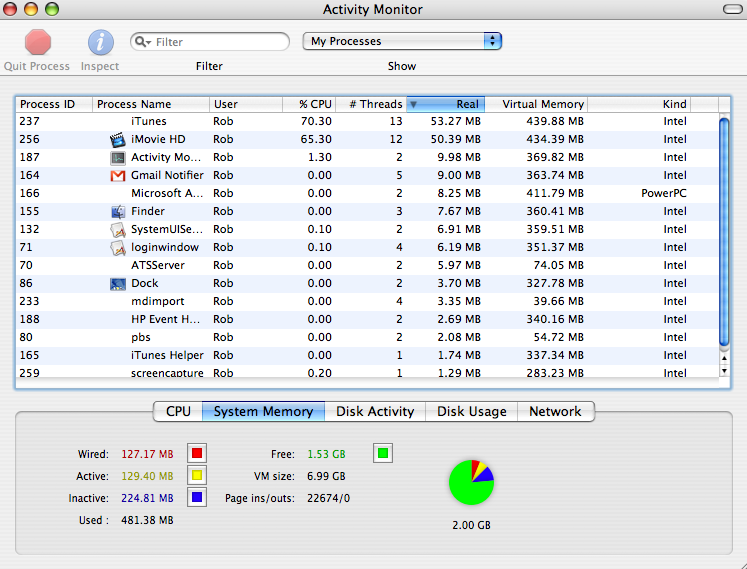
Task: Open the Disk Activity tab
Action: click(375, 411)
